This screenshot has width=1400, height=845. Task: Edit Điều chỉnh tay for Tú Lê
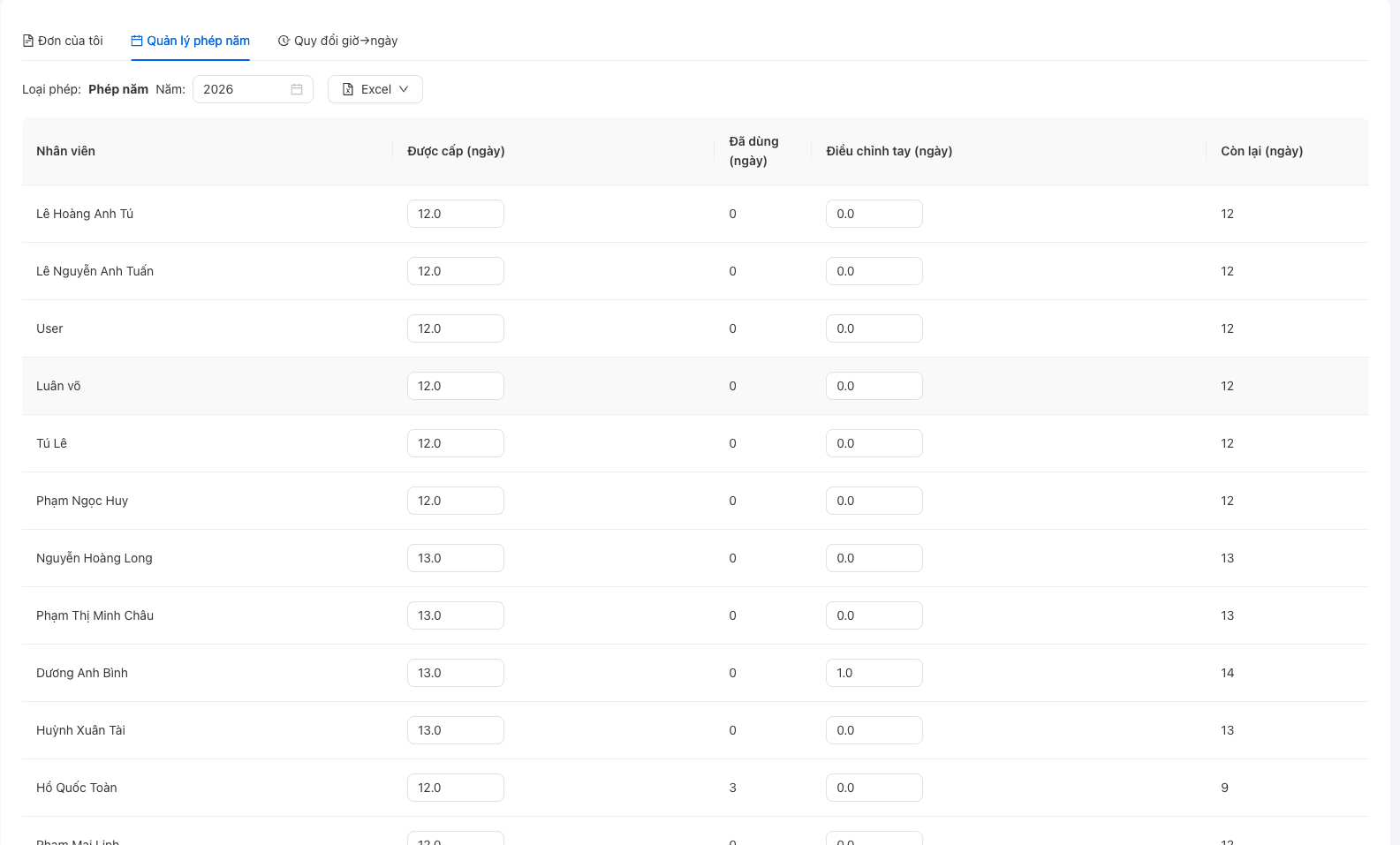[874, 443]
